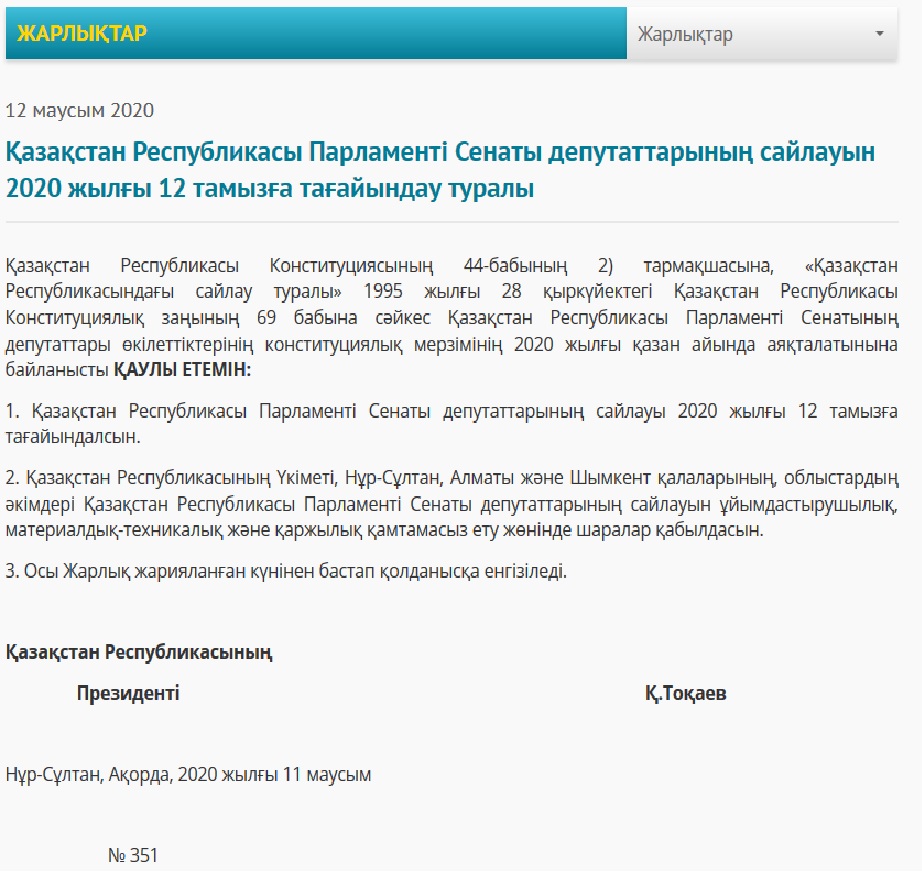The width and height of the screenshot is (922, 886).
Task: Click the signature name Қ.Тоқаев
Action: point(686,693)
